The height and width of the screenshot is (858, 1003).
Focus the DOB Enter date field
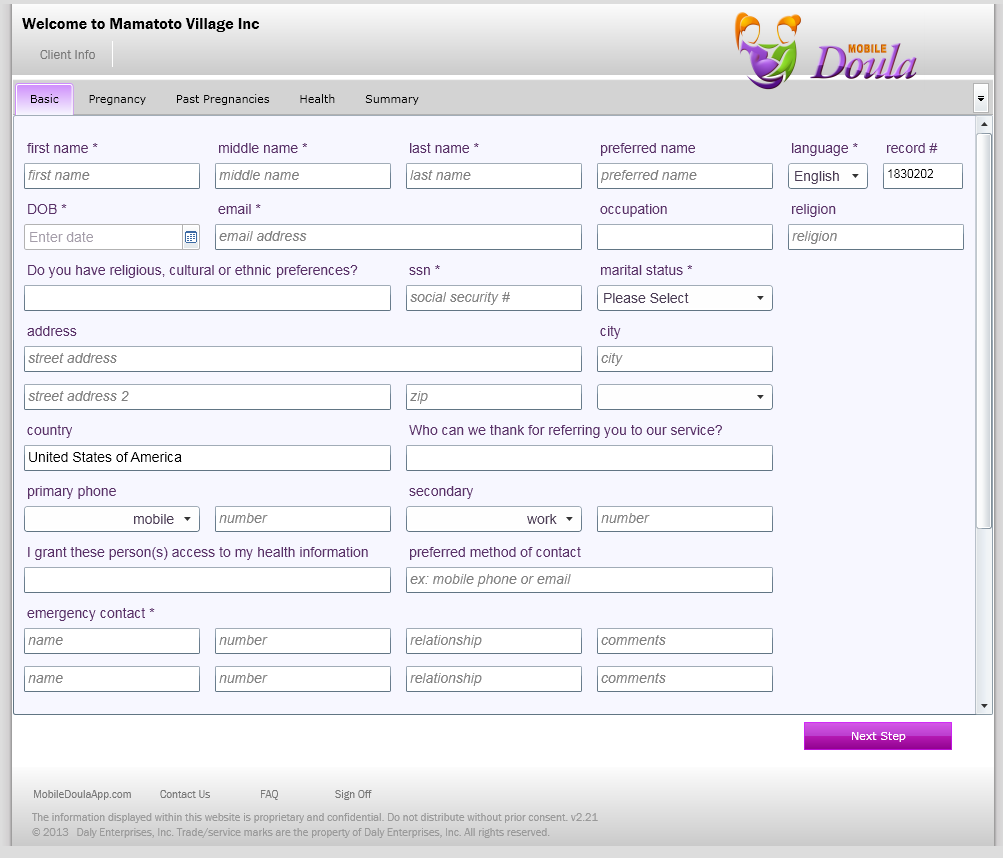coord(104,237)
